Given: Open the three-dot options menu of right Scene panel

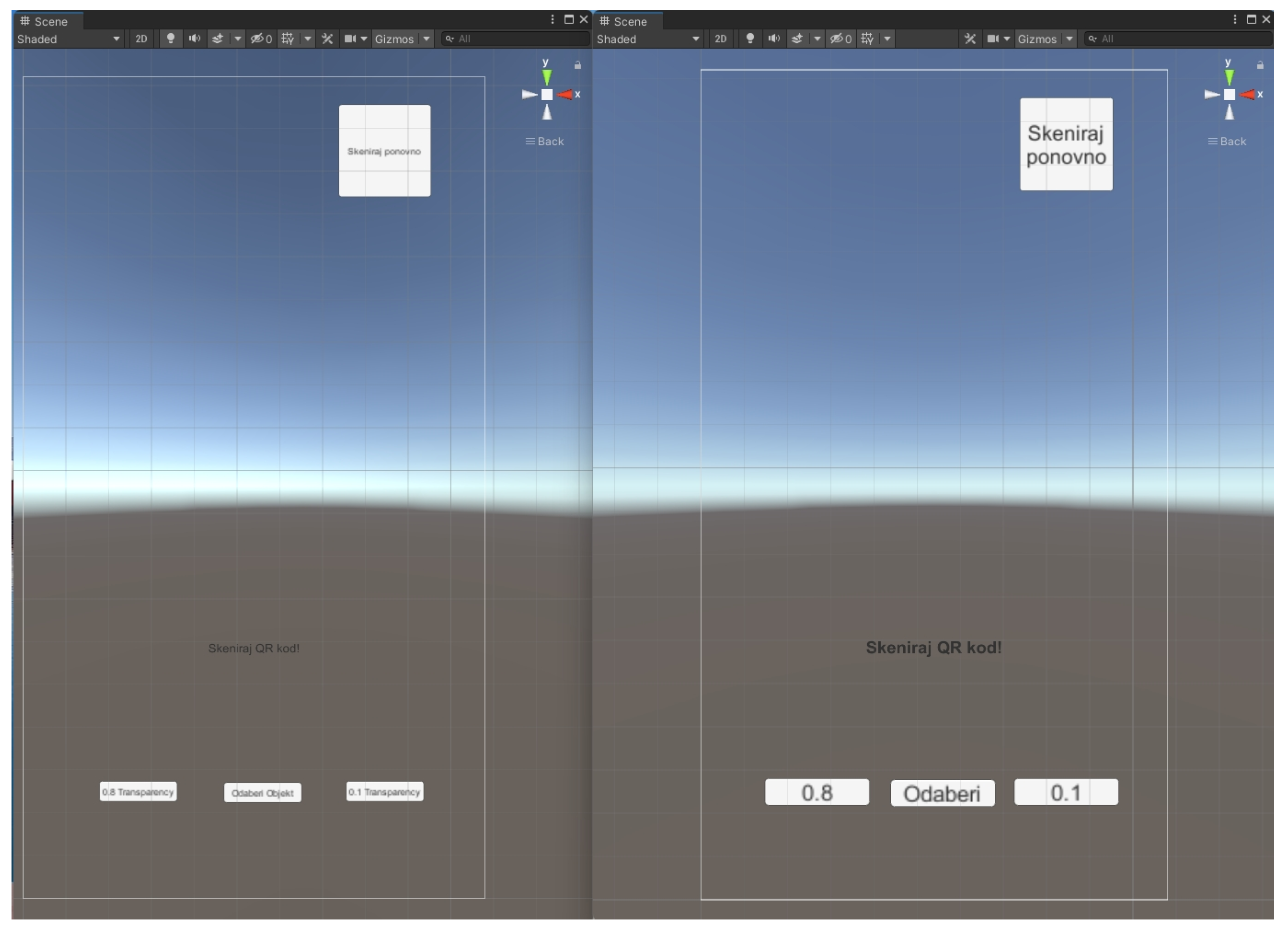Looking at the screenshot, I should [x=1234, y=20].
